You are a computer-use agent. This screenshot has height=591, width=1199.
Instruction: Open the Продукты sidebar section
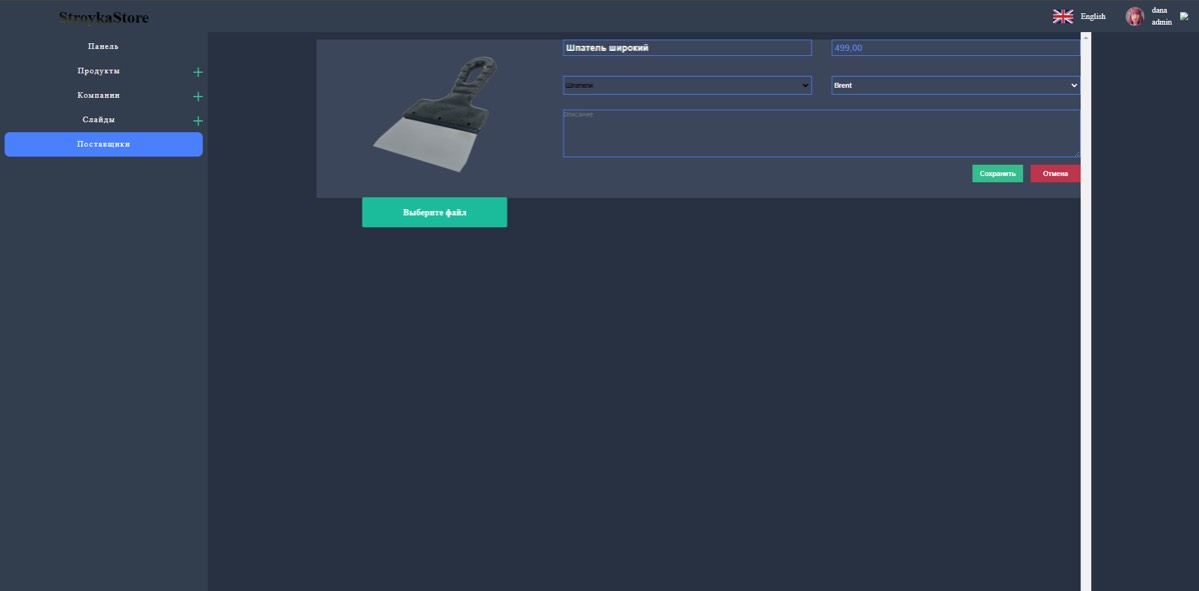pyautogui.click(x=99, y=71)
